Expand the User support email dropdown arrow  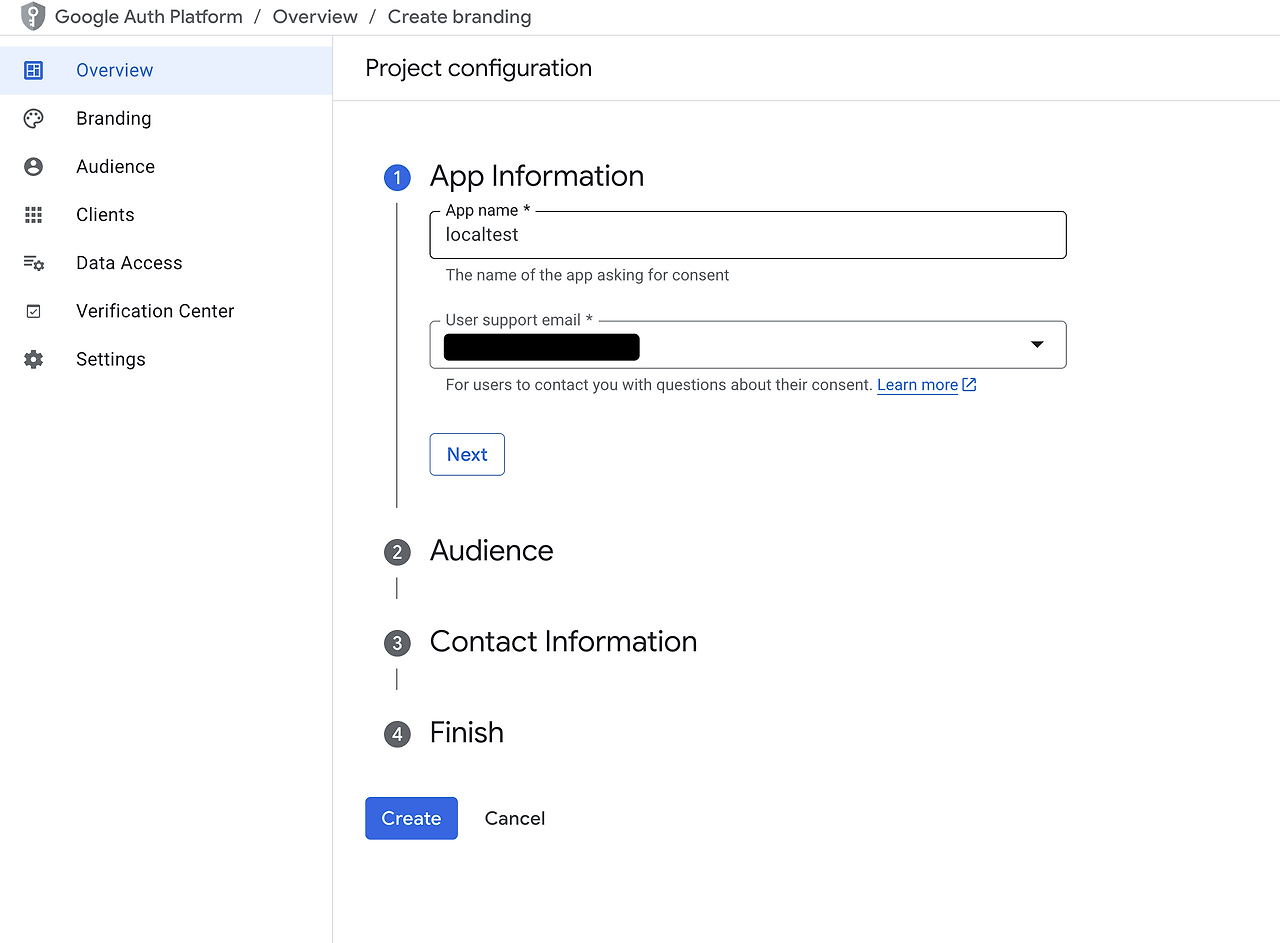pos(1037,345)
